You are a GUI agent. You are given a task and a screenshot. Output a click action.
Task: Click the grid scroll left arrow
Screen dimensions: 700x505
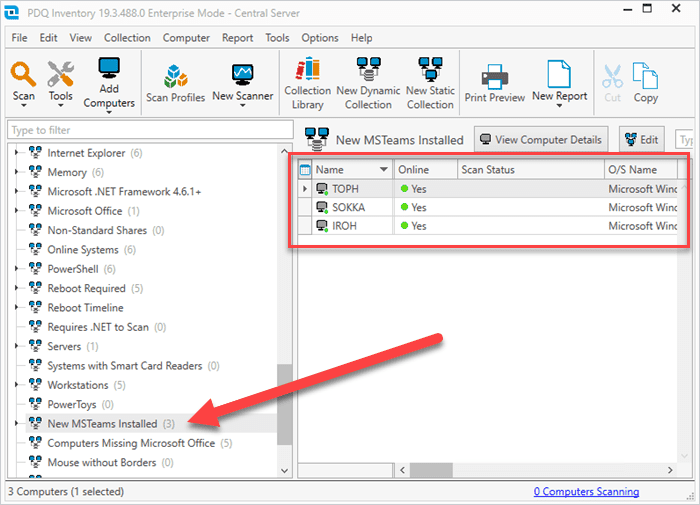(402, 470)
